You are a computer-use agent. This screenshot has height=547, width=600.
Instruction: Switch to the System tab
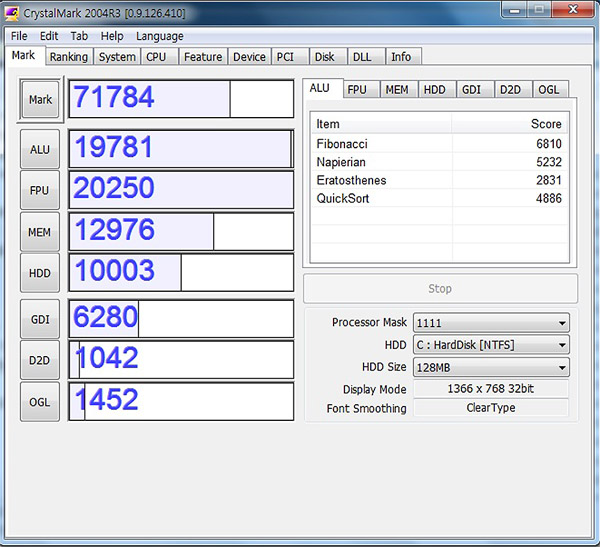pos(117,57)
